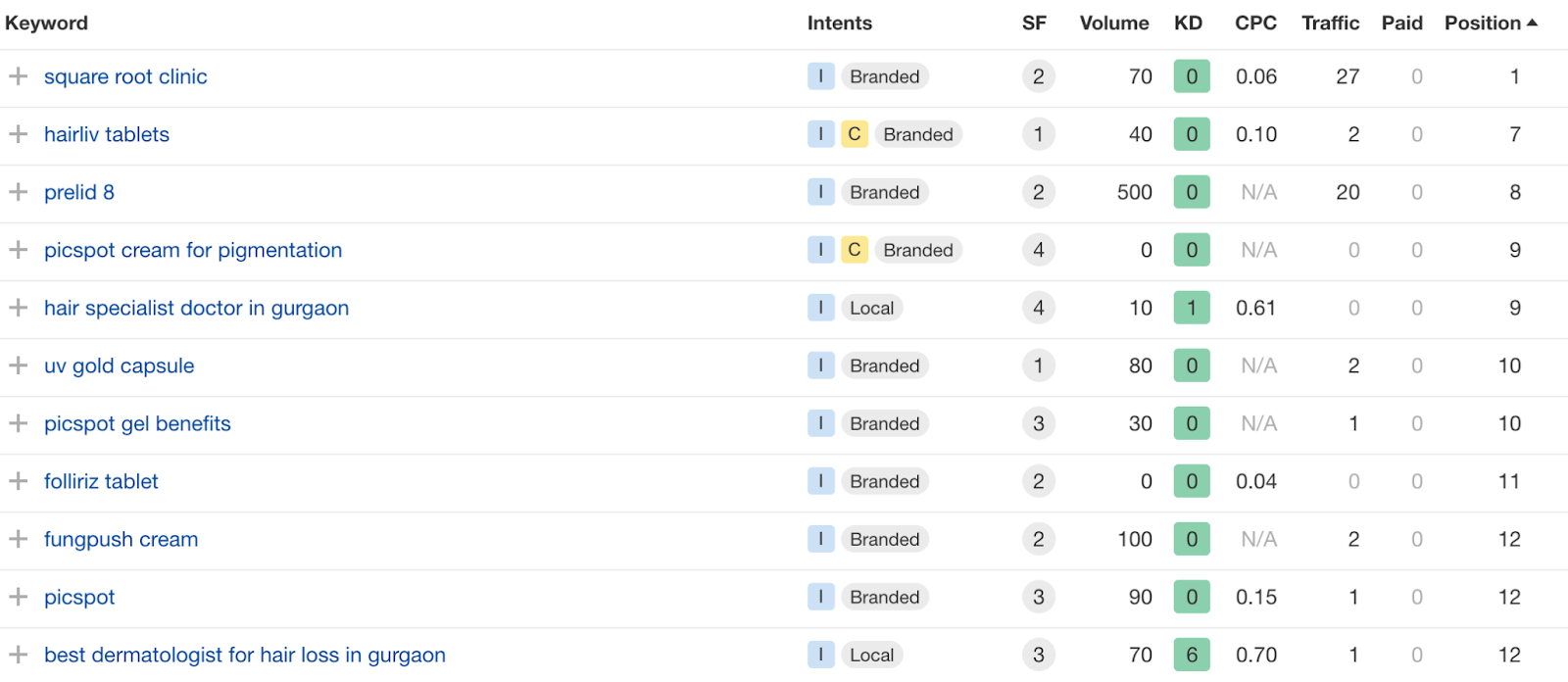This screenshot has height=682, width=1568.
Task: Click the commercial 'C' badge for hairliv tablets
Action: pos(854,134)
